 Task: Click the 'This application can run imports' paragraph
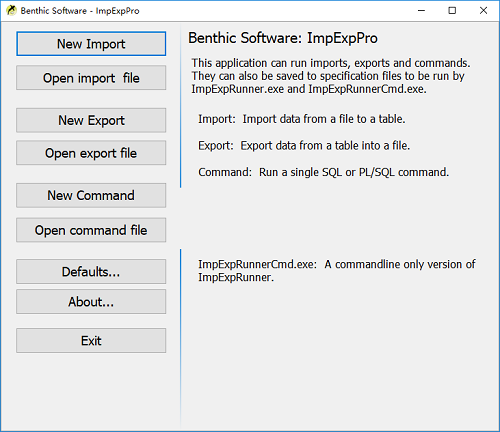(x=331, y=76)
